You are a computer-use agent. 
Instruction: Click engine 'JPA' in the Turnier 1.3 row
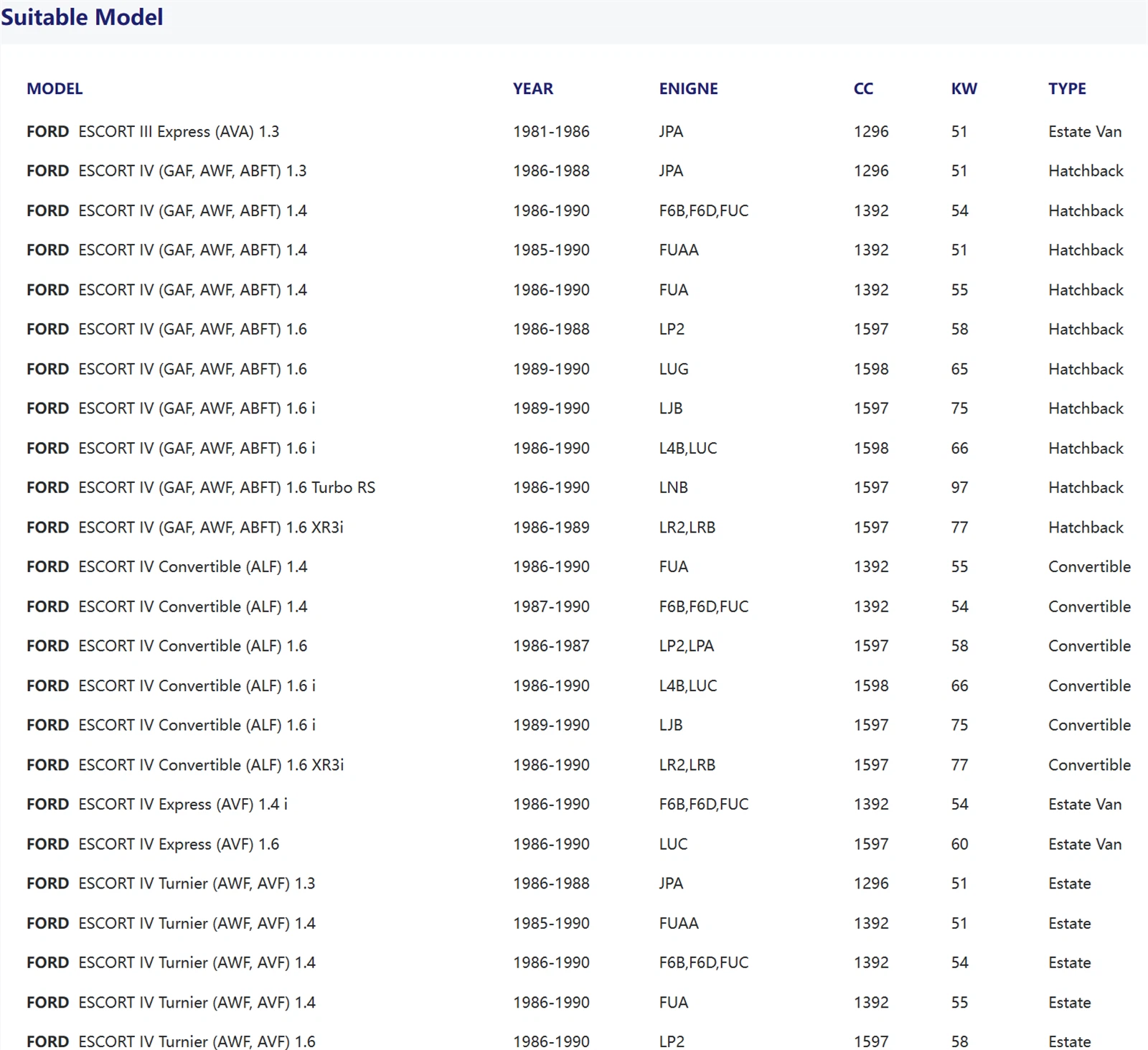[671, 883]
